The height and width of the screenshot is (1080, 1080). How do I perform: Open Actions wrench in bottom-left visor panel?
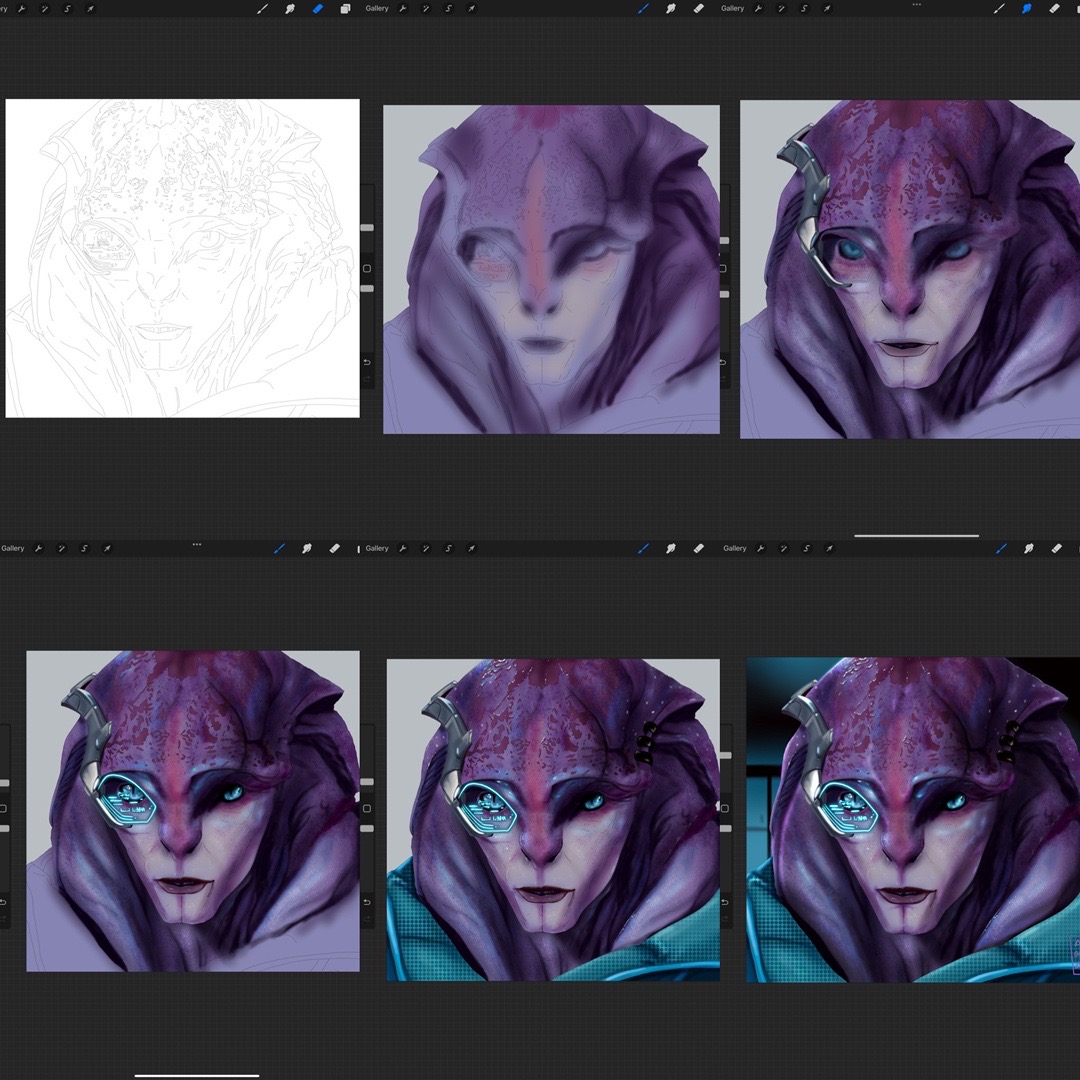[39, 549]
